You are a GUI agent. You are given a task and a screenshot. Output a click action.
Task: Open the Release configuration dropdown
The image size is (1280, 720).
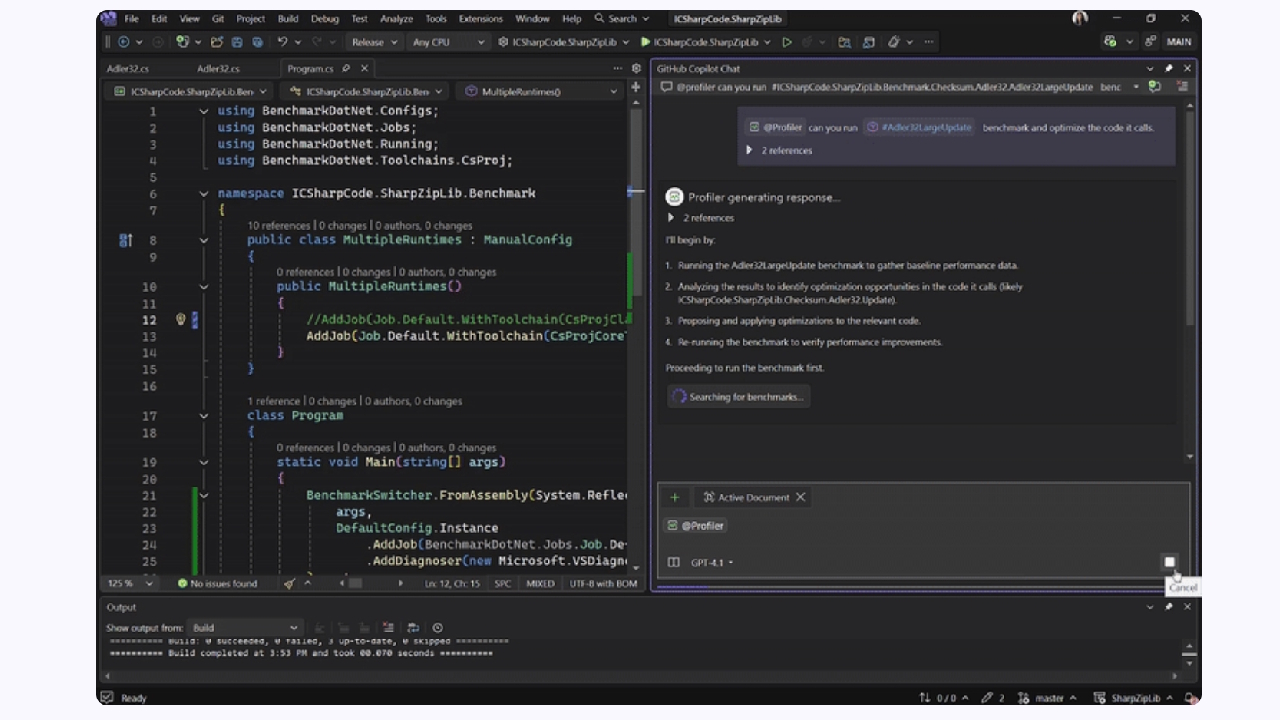[x=374, y=42]
